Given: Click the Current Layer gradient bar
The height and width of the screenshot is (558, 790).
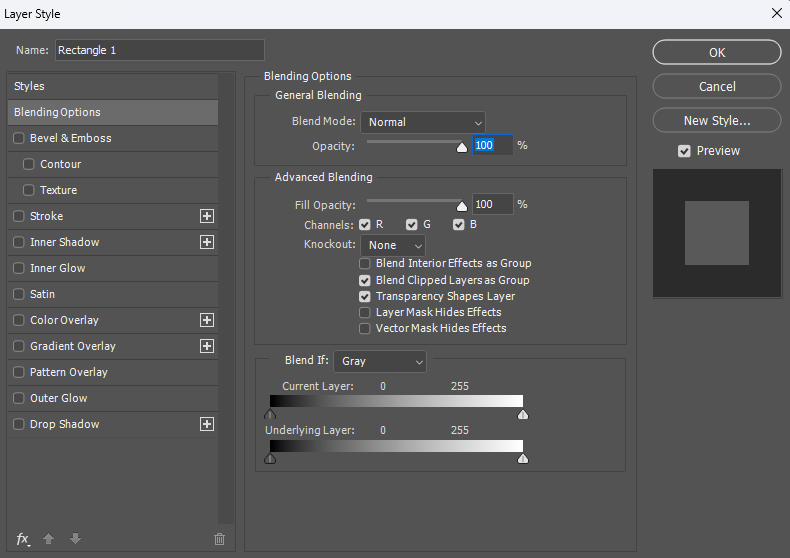Looking at the screenshot, I should [x=397, y=401].
